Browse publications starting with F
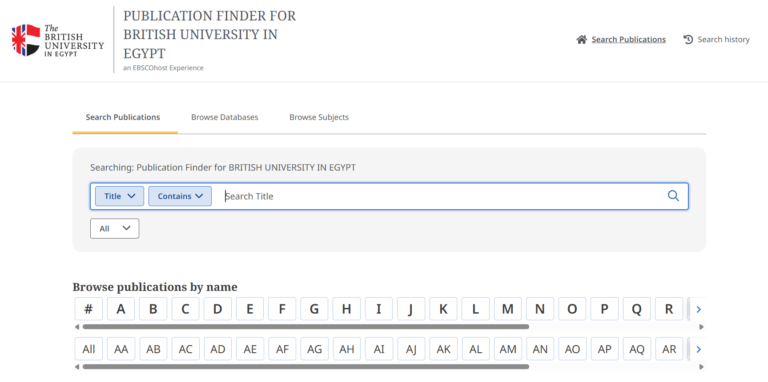Image resolution: width=768 pixels, height=382 pixels. (282, 309)
